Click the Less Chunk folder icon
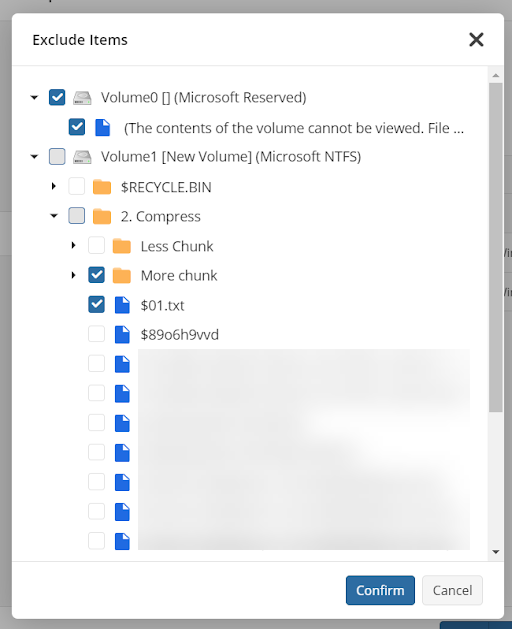 pyautogui.click(x=122, y=246)
